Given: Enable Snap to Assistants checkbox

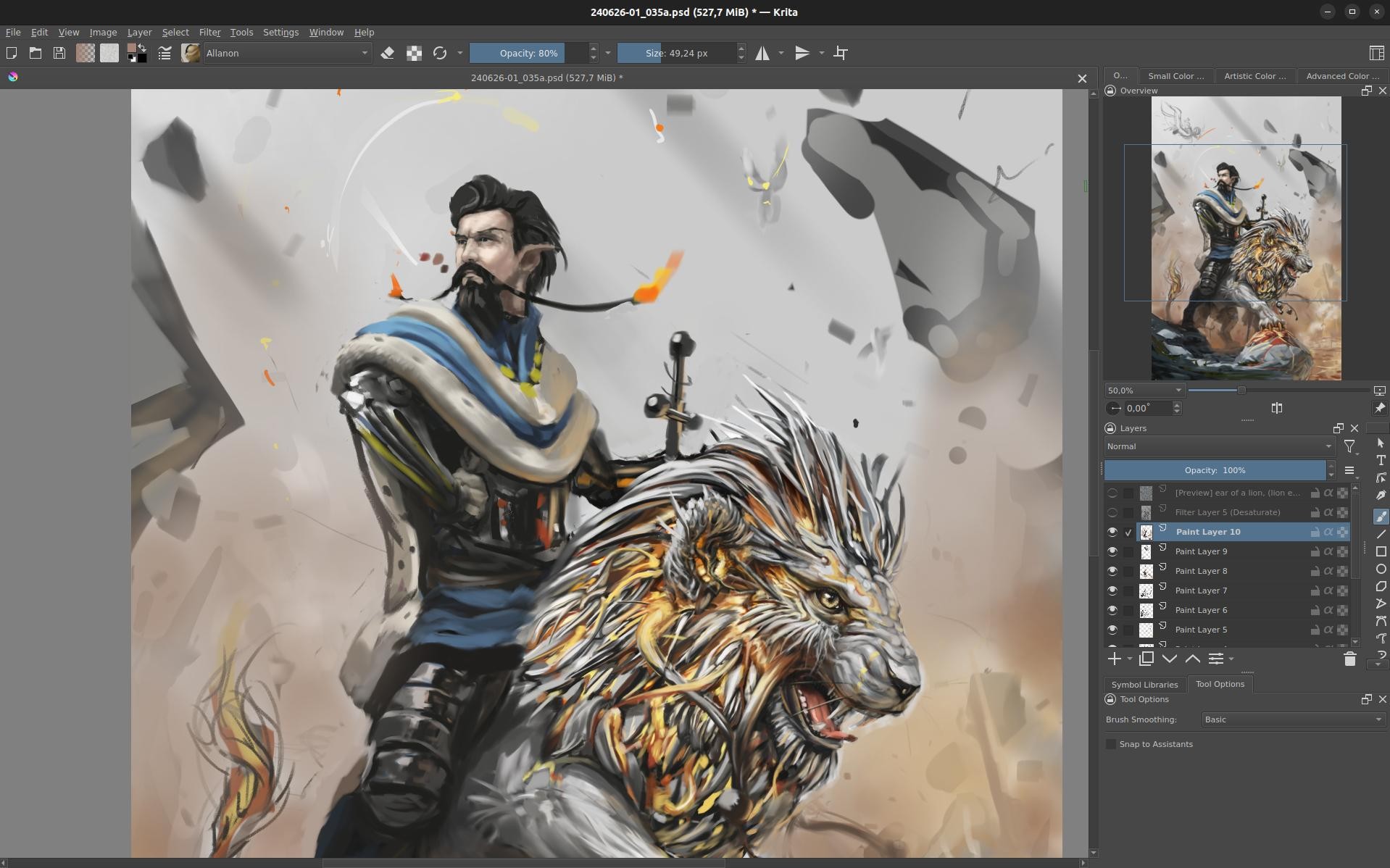Looking at the screenshot, I should (1111, 745).
